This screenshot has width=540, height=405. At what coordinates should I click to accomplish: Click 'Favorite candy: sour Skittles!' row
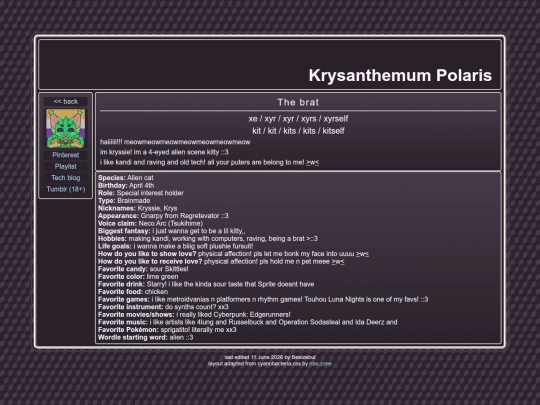pyautogui.click(x=143, y=269)
